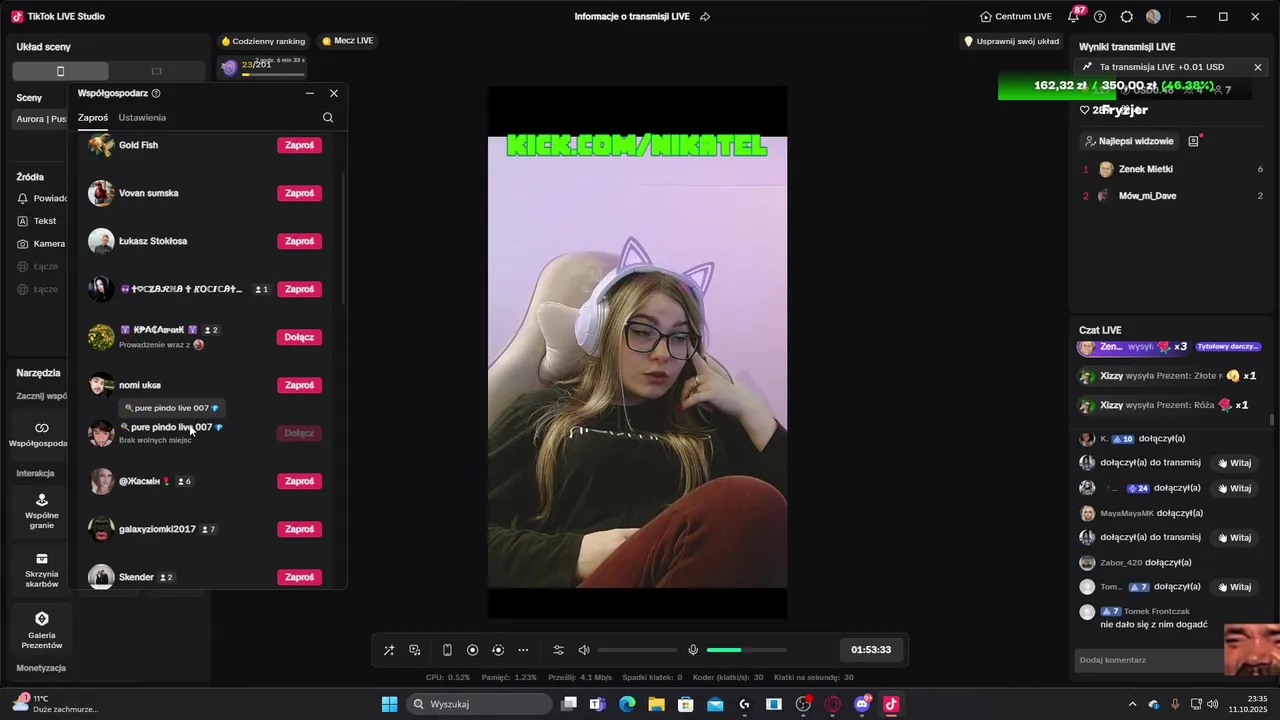Invite galaxyziomki2017 with Zaproś
Viewport: 1280px width, 720px height.
(x=299, y=529)
